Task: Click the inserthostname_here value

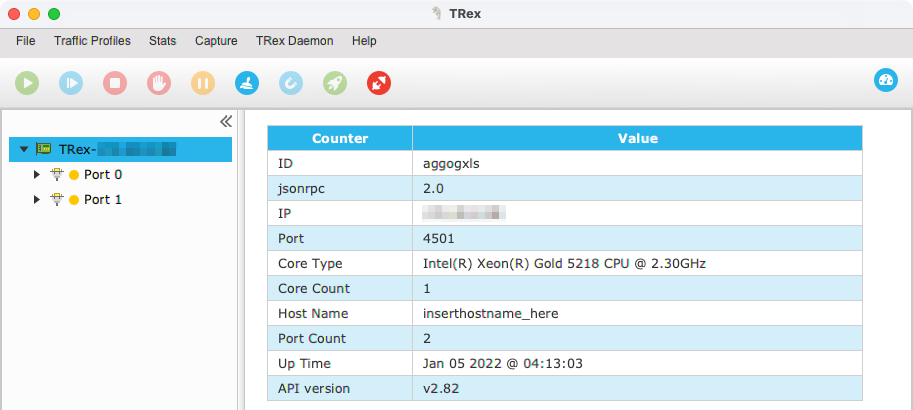Action: pyautogui.click(x=491, y=313)
